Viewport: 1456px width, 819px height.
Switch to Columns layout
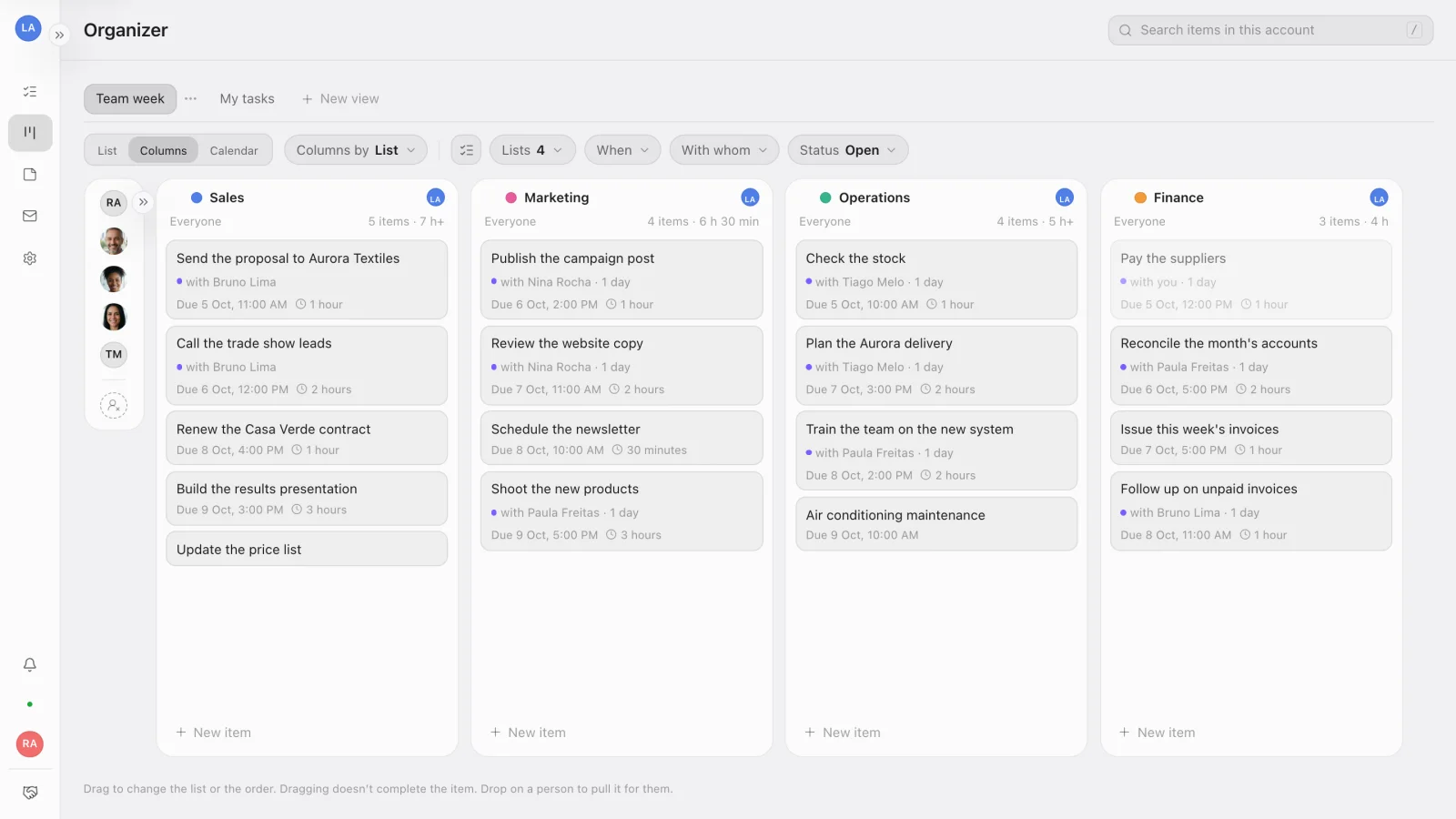tap(163, 150)
